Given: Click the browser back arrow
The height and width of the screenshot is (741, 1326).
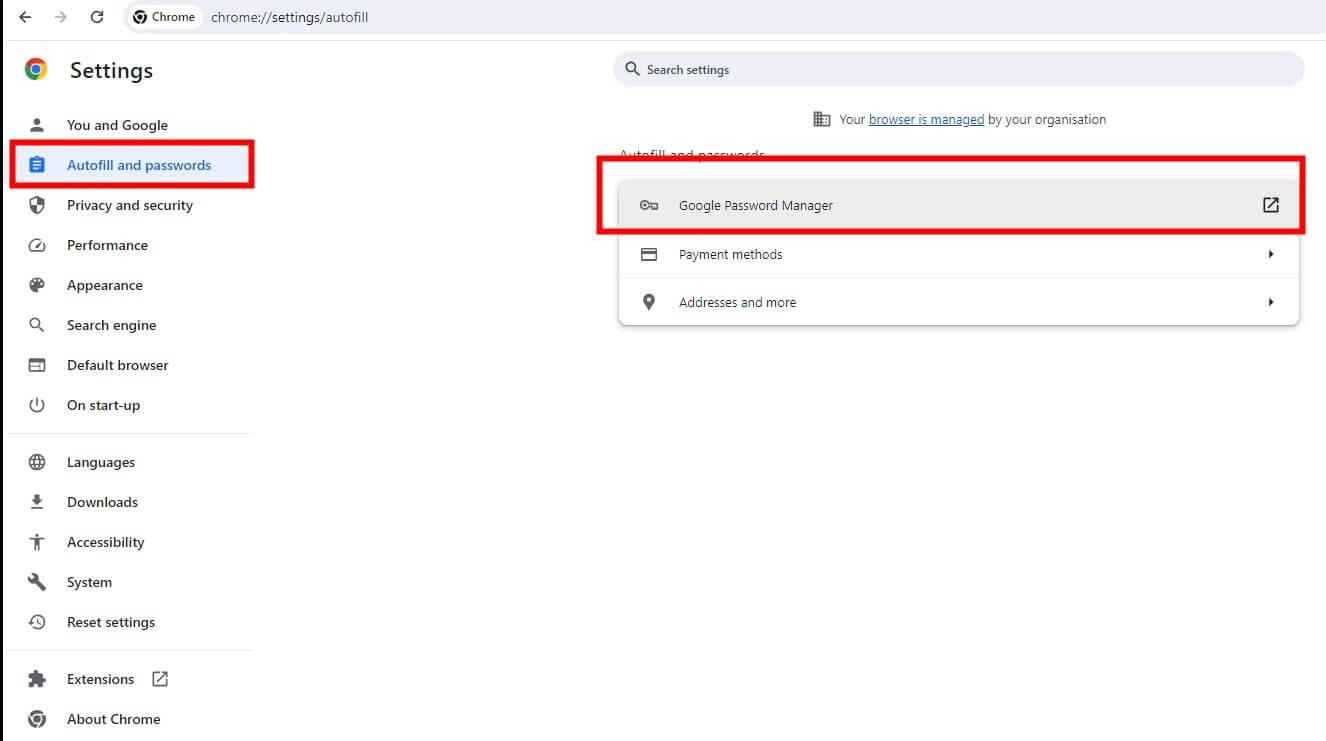Looking at the screenshot, I should pyautogui.click(x=25, y=17).
